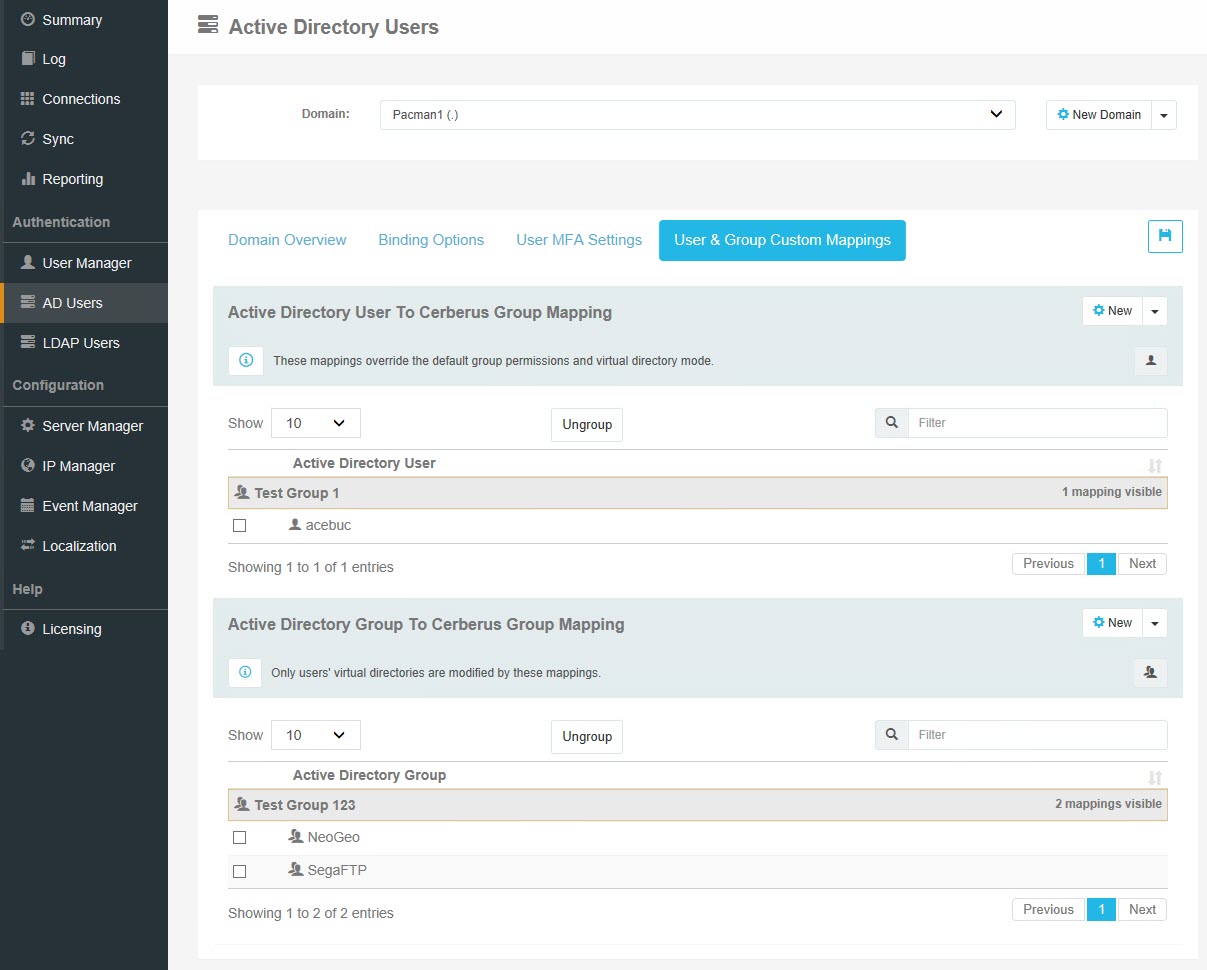Click the Ungroup button above group mappings

pos(586,736)
